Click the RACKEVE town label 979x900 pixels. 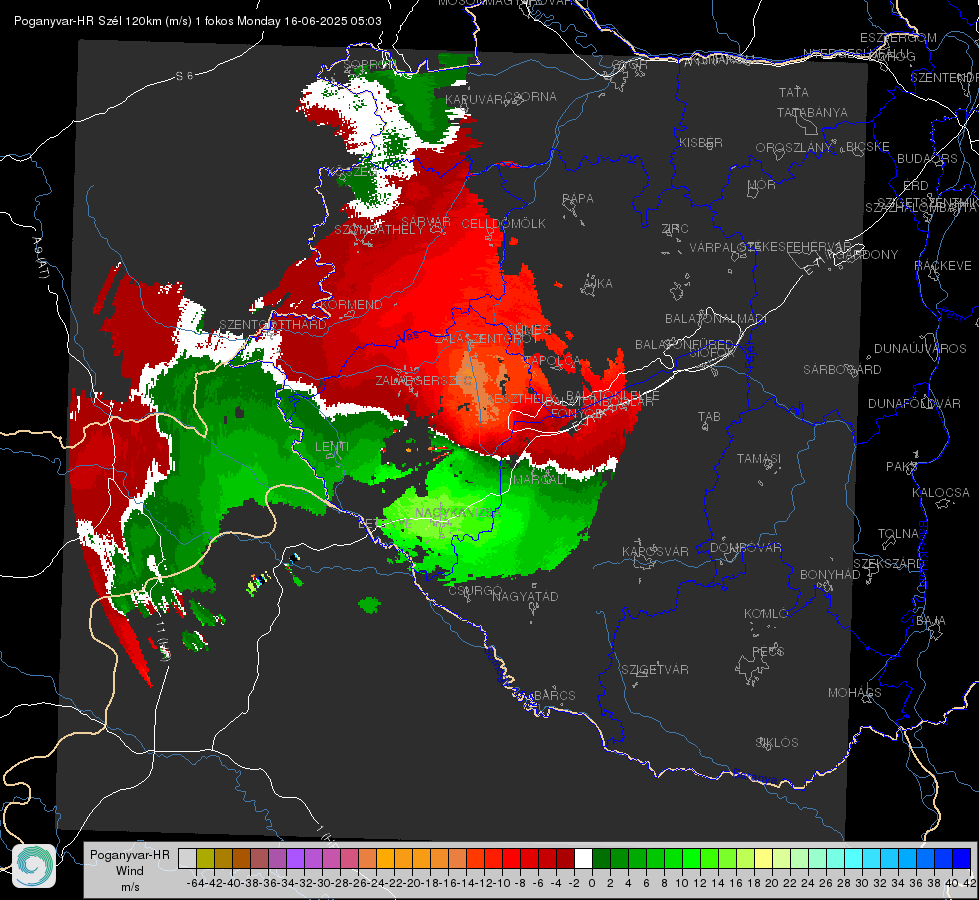coord(943,266)
